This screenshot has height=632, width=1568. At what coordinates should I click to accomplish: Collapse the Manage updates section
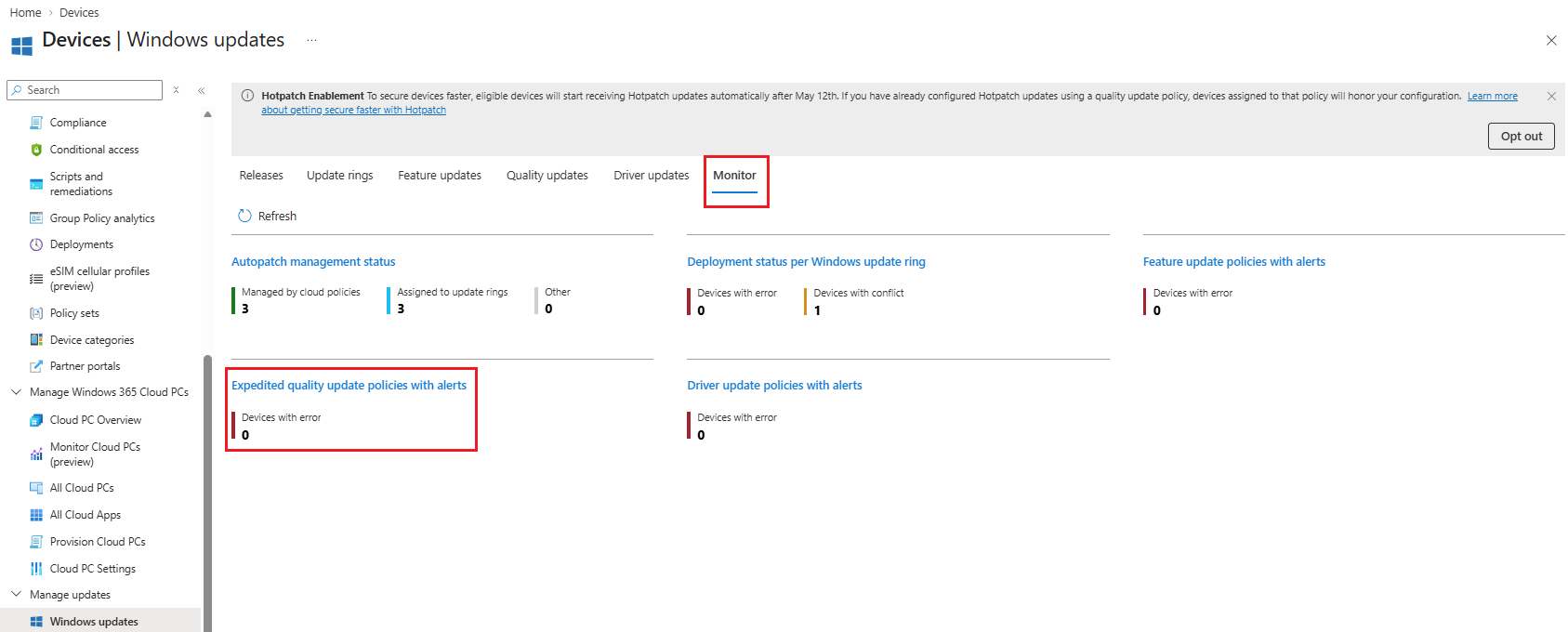tap(16, 595)
